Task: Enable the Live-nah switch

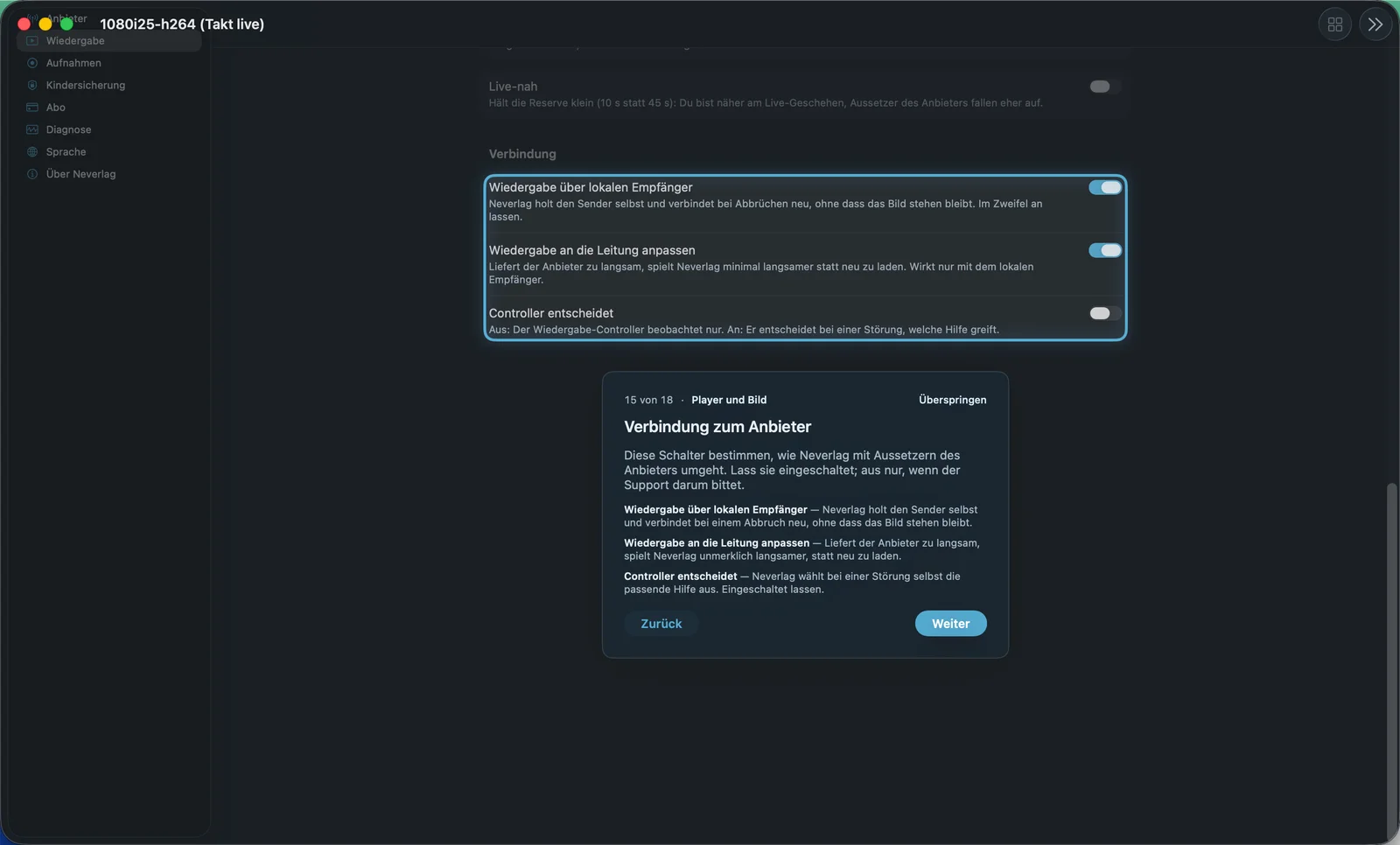Action: pyautogui.click(x=1104, y=87)
